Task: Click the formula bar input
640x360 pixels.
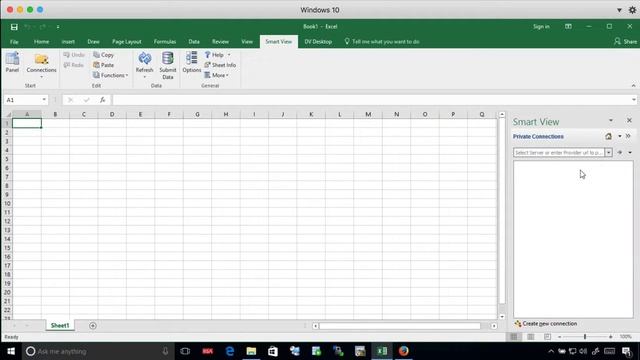Action: pyautogui.click(x=371, y=100)
